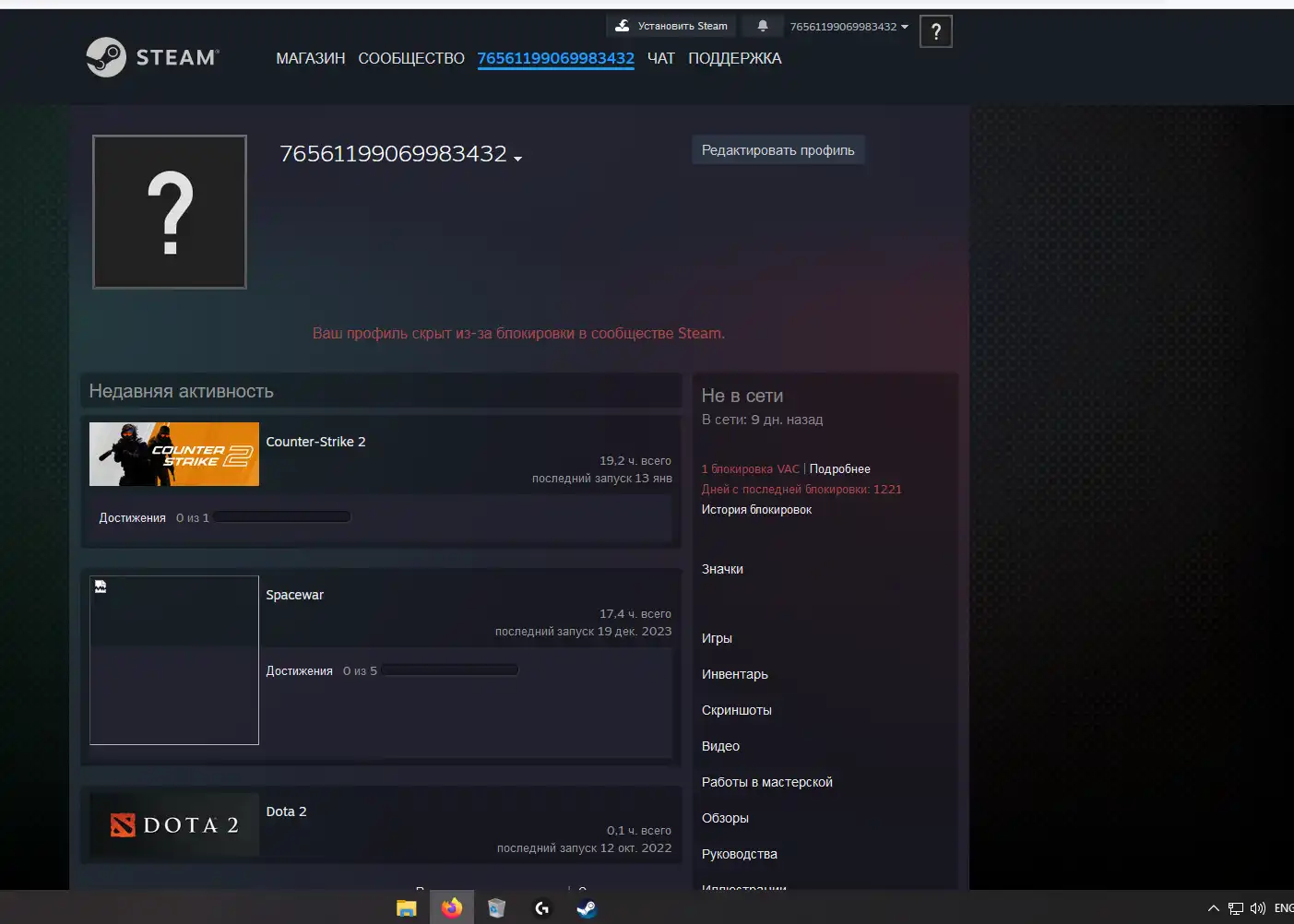Open the СООБЩЕСТВО community menu
1294x924 pixels.
tap(411, 58)
